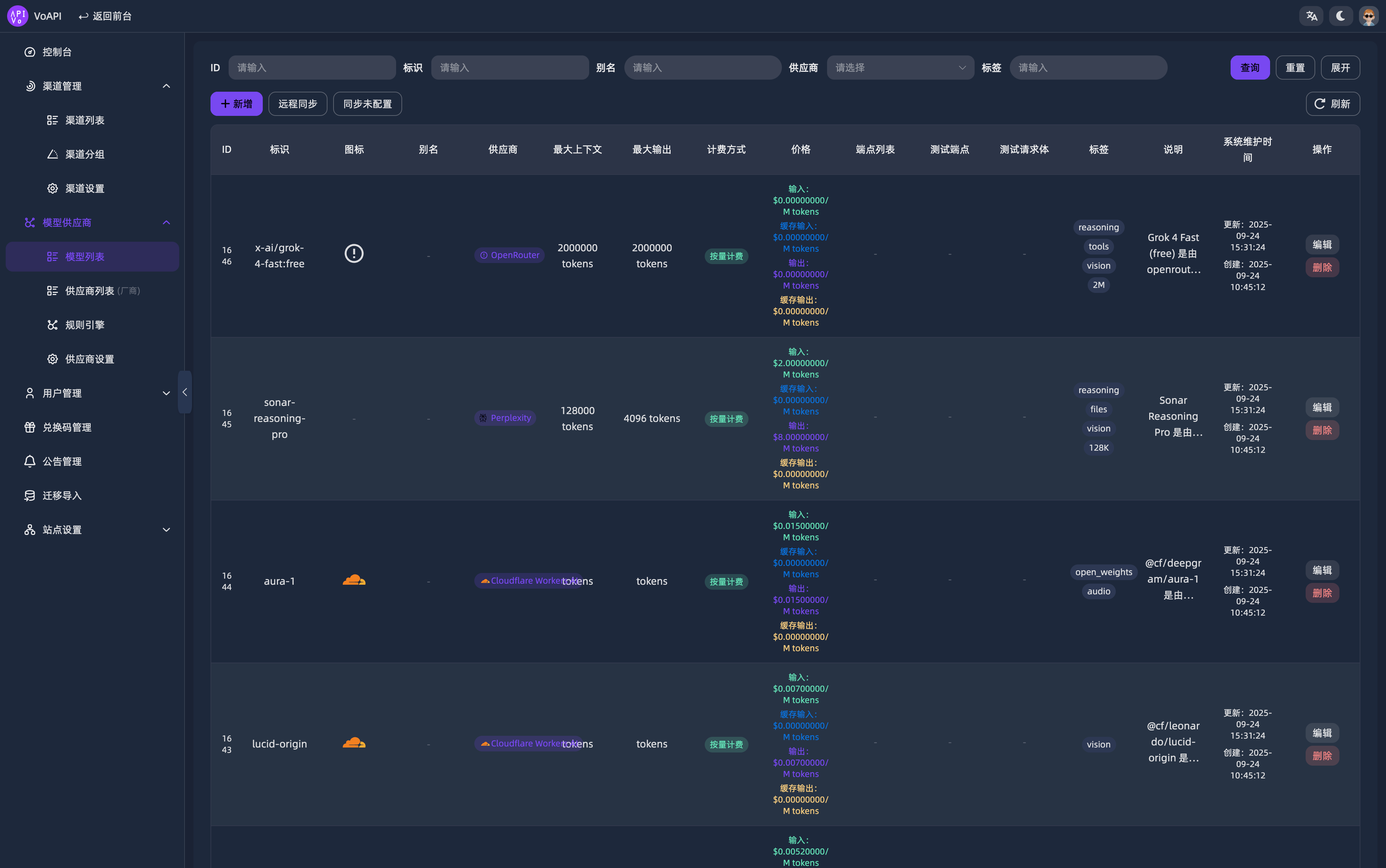Image resolution: width=1386 pixels, height=868 pixels.
Task: Open 兑换码管理 gift menu item
Action: coord(66,427)
